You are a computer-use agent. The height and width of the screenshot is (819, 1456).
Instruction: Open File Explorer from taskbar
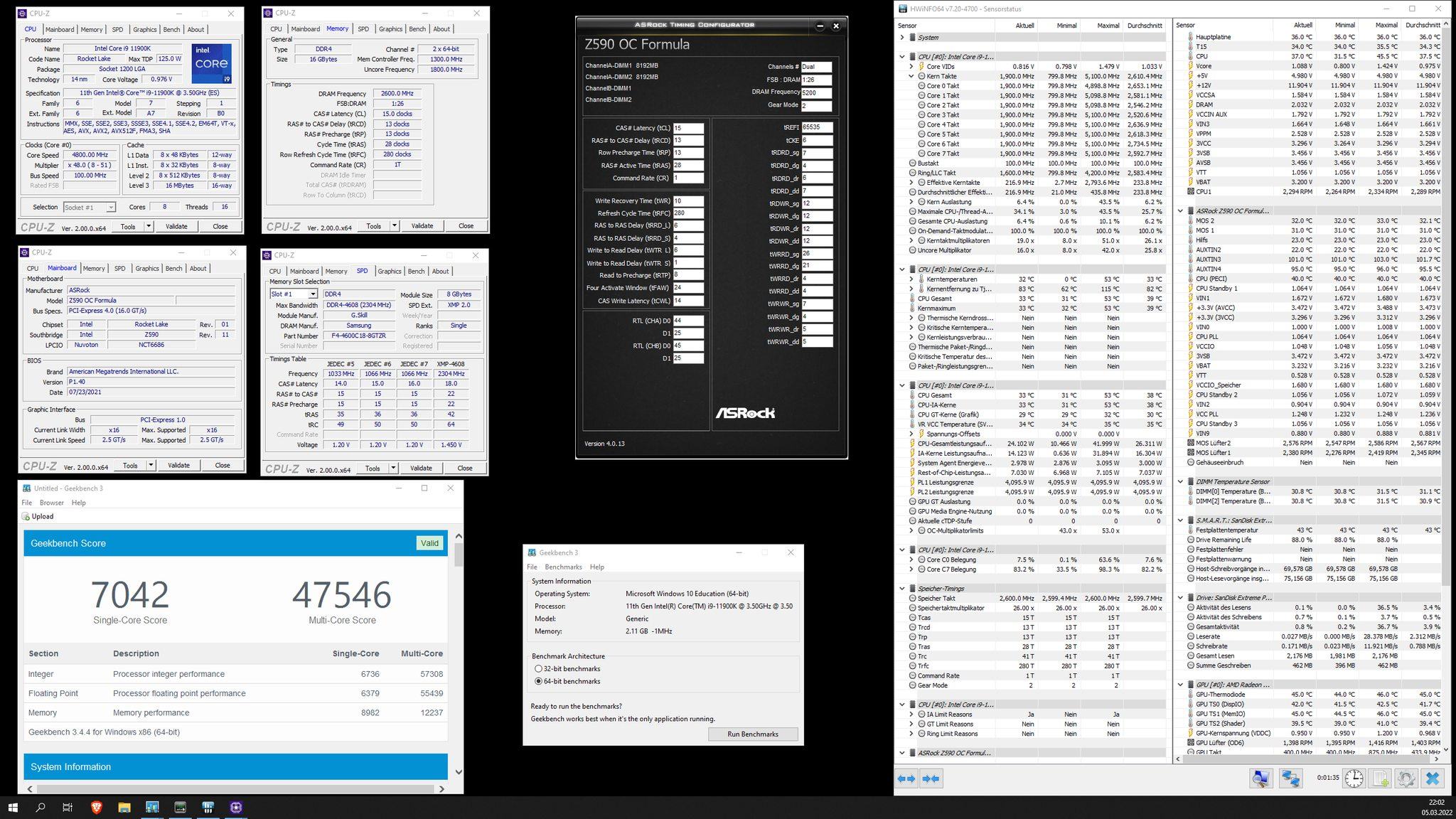pyautogui.click(x=124, y=807)
